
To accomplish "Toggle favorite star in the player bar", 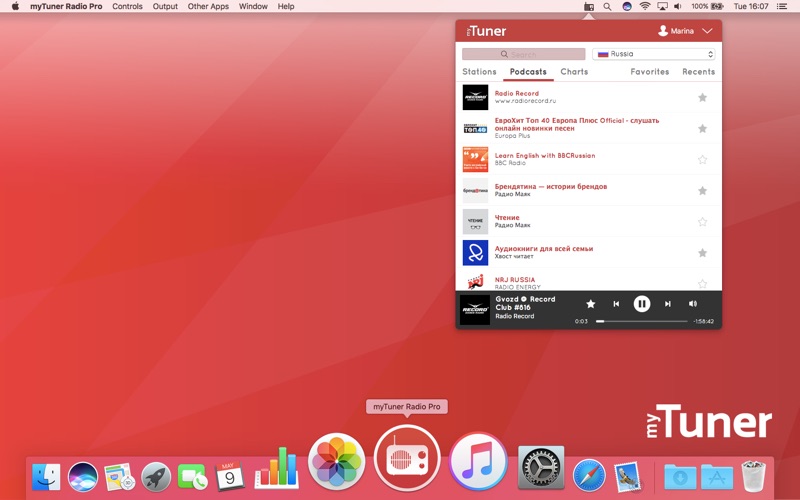I will pos(590,304).
